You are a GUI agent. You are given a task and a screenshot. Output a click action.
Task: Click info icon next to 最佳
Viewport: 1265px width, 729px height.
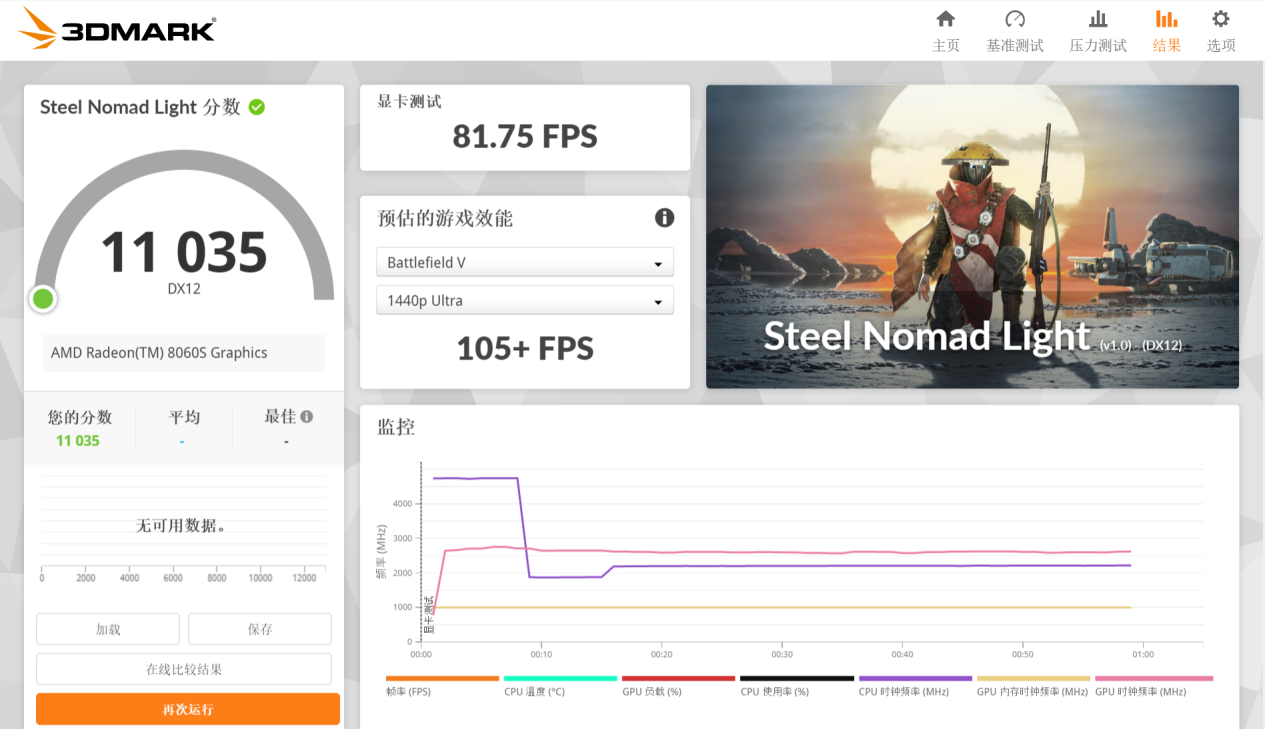coord(307,416)
